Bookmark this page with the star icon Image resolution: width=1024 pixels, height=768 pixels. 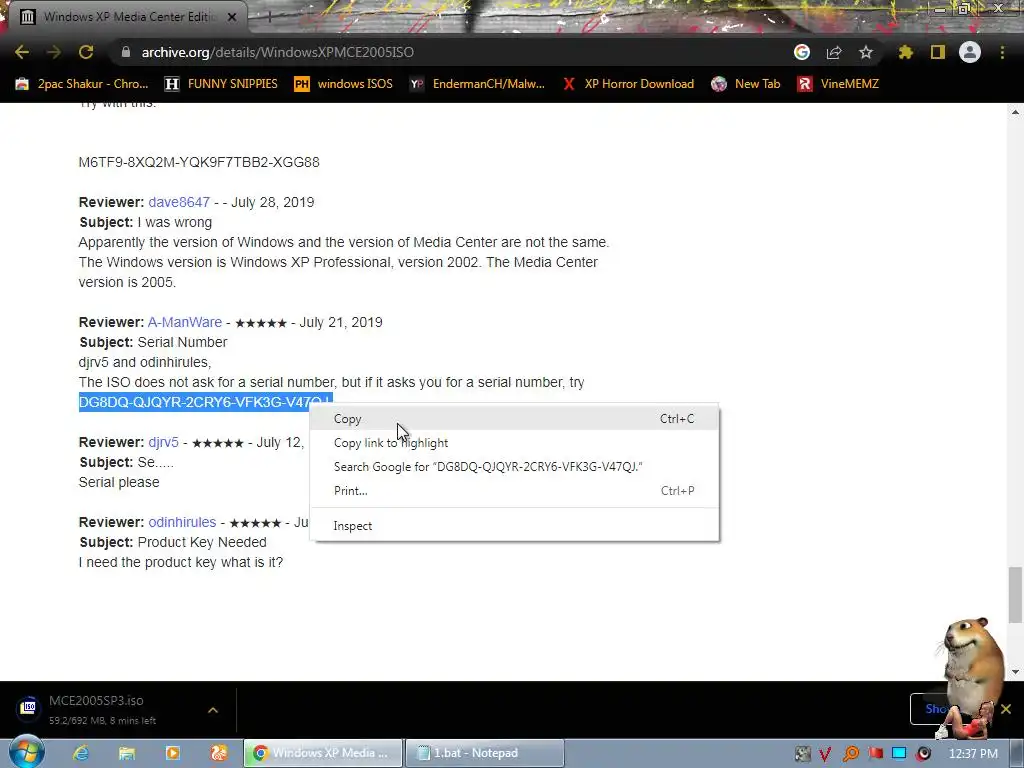coord(866,52)
